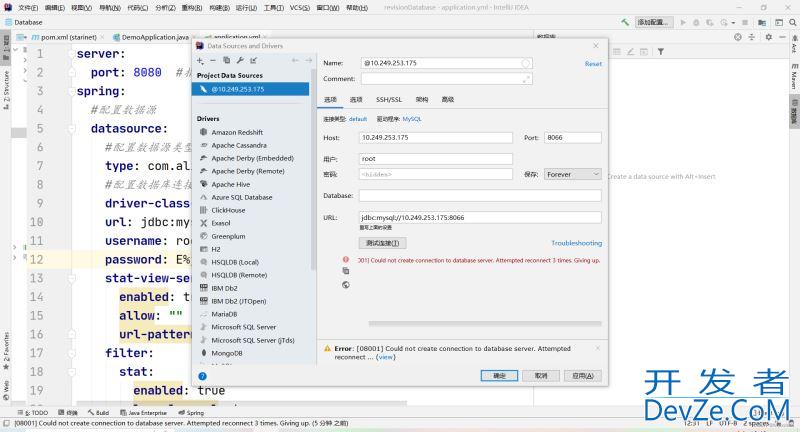
Task: Click the 确定 OK button
Action: [499, 376]
